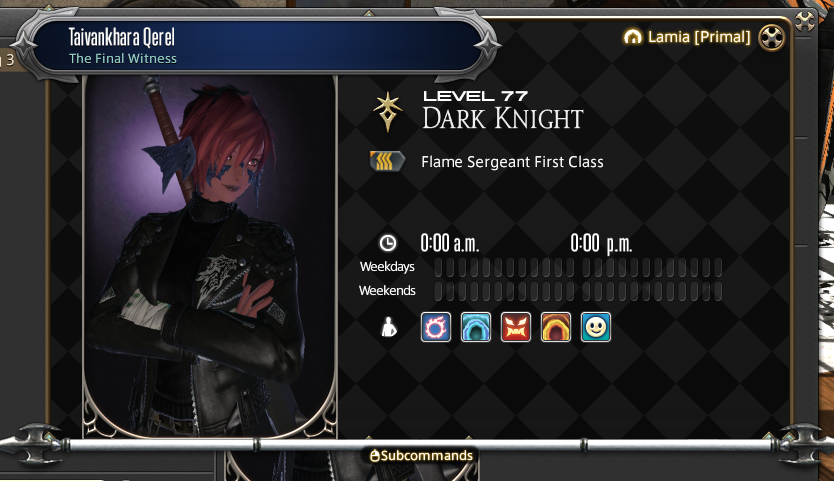Toggle the first Weekdays hour segment
The width and height of the screenshot is (834, 481).
click(438, 268)
